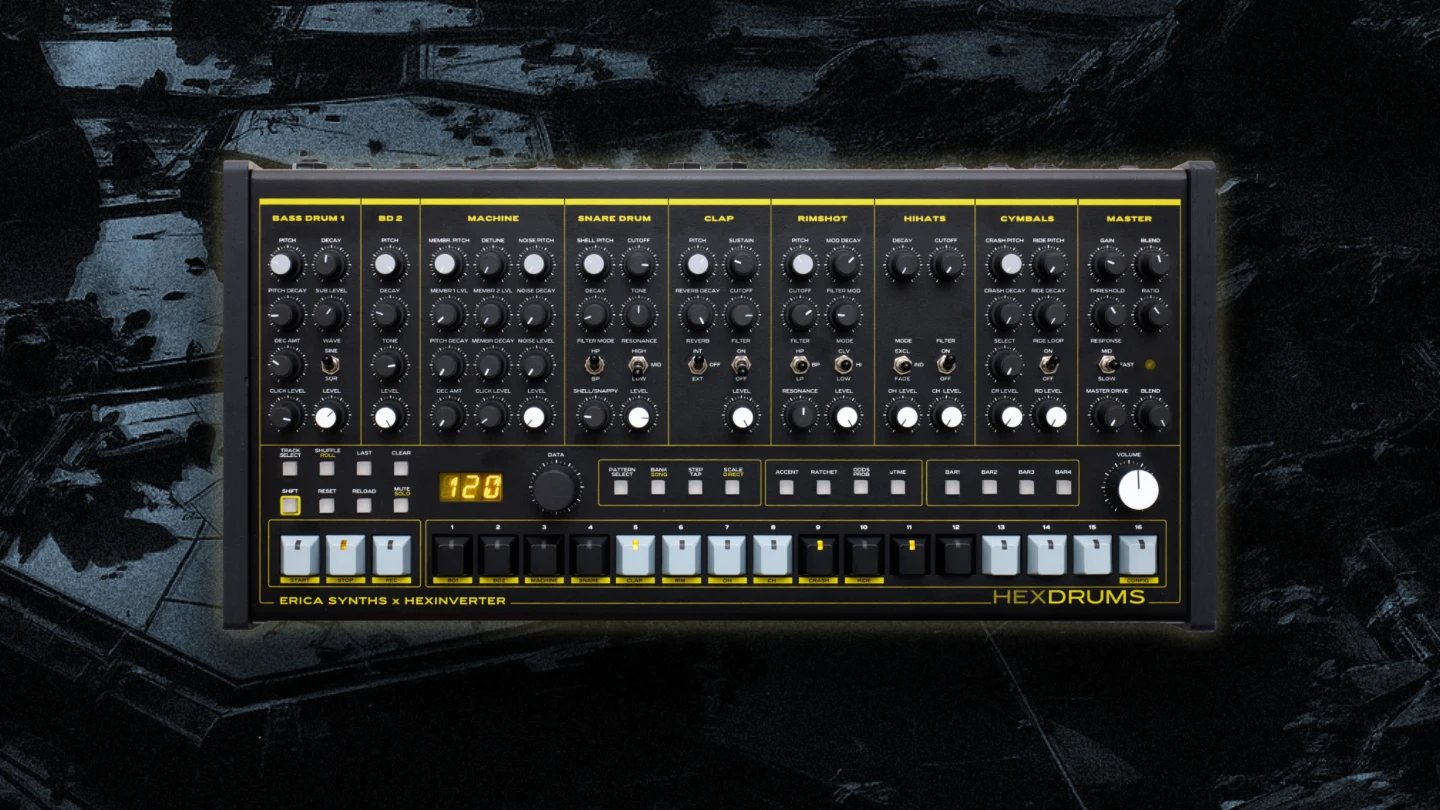Select BAR2
The image size is (1440, 810).
[989, 488]
